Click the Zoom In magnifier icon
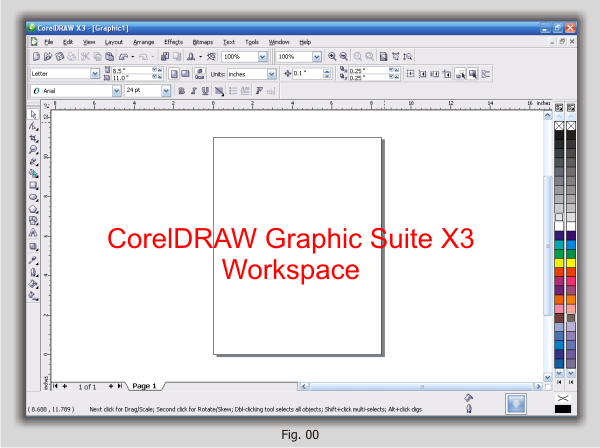This screenshot has height=448, width=600. point(332,57)
